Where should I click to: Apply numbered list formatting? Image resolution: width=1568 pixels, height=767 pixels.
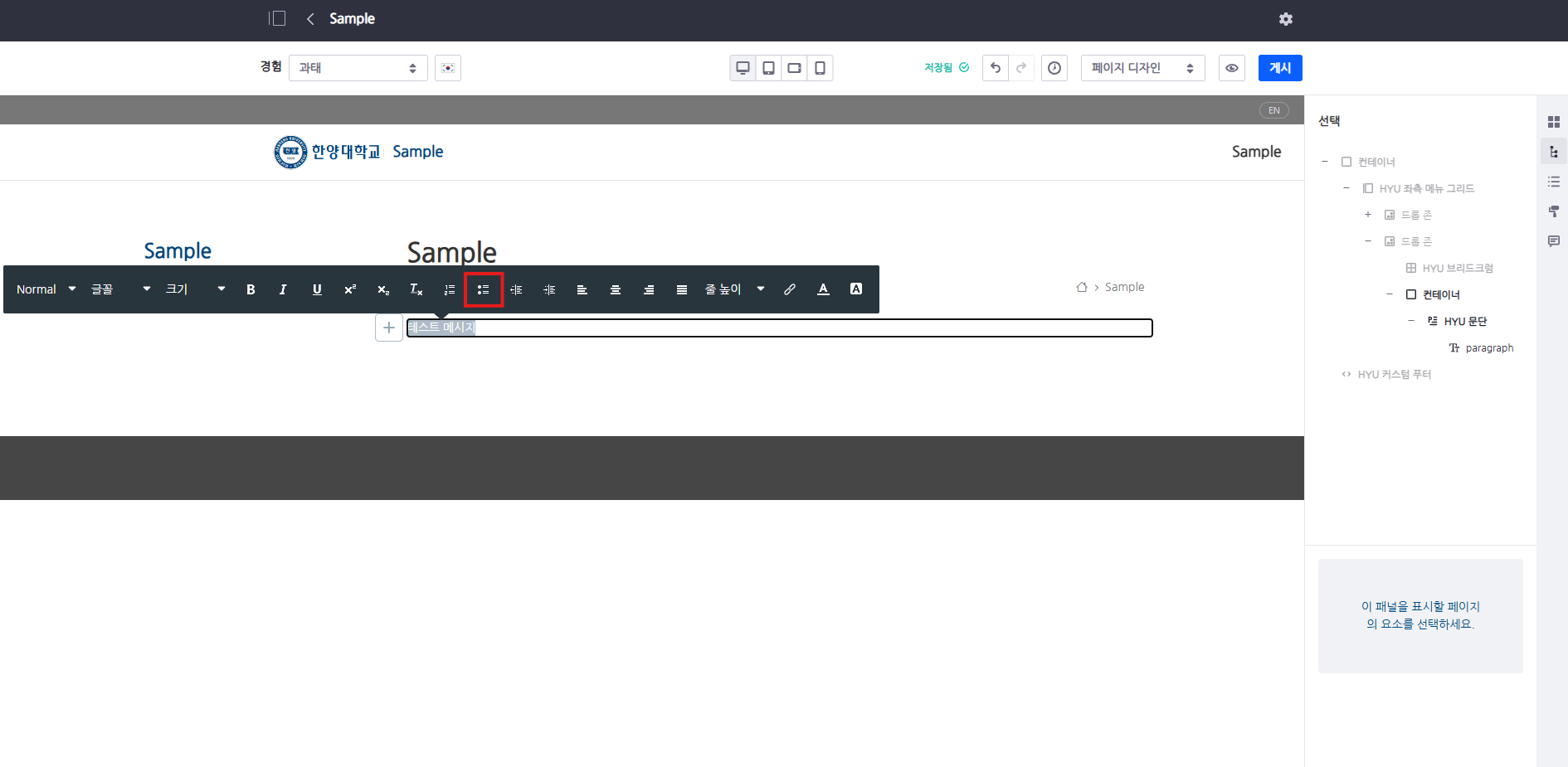point(450,289)
